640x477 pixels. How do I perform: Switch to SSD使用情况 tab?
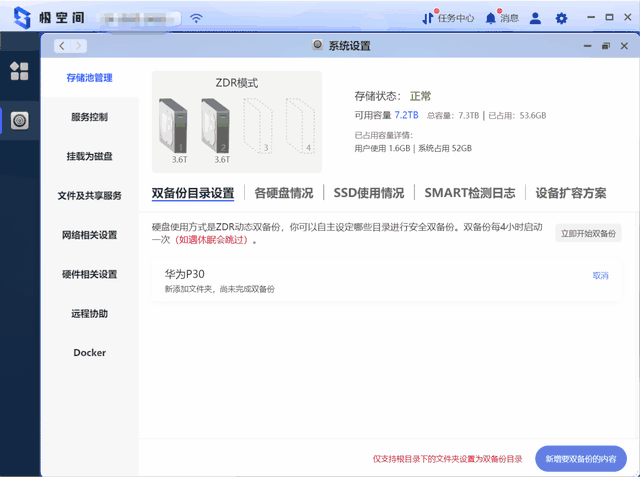(x=369, y=193)
